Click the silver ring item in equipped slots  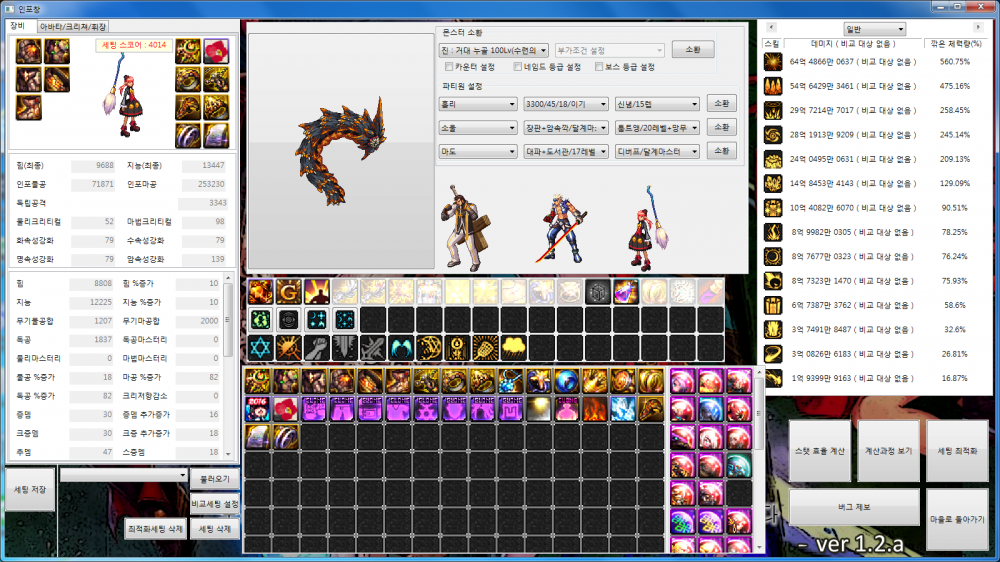[x=188, y=135]
